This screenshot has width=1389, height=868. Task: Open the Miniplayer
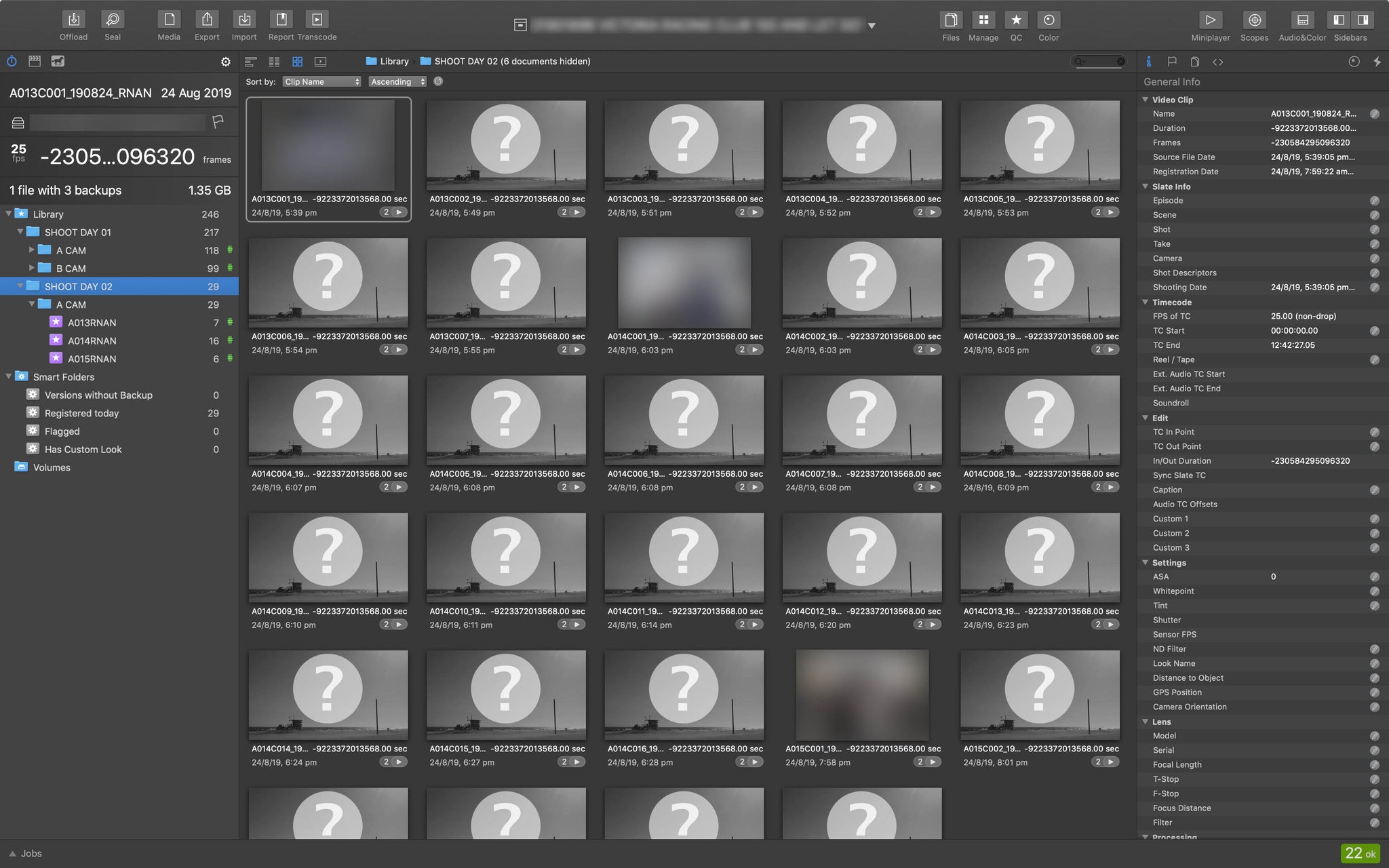tap(1210, 20)
